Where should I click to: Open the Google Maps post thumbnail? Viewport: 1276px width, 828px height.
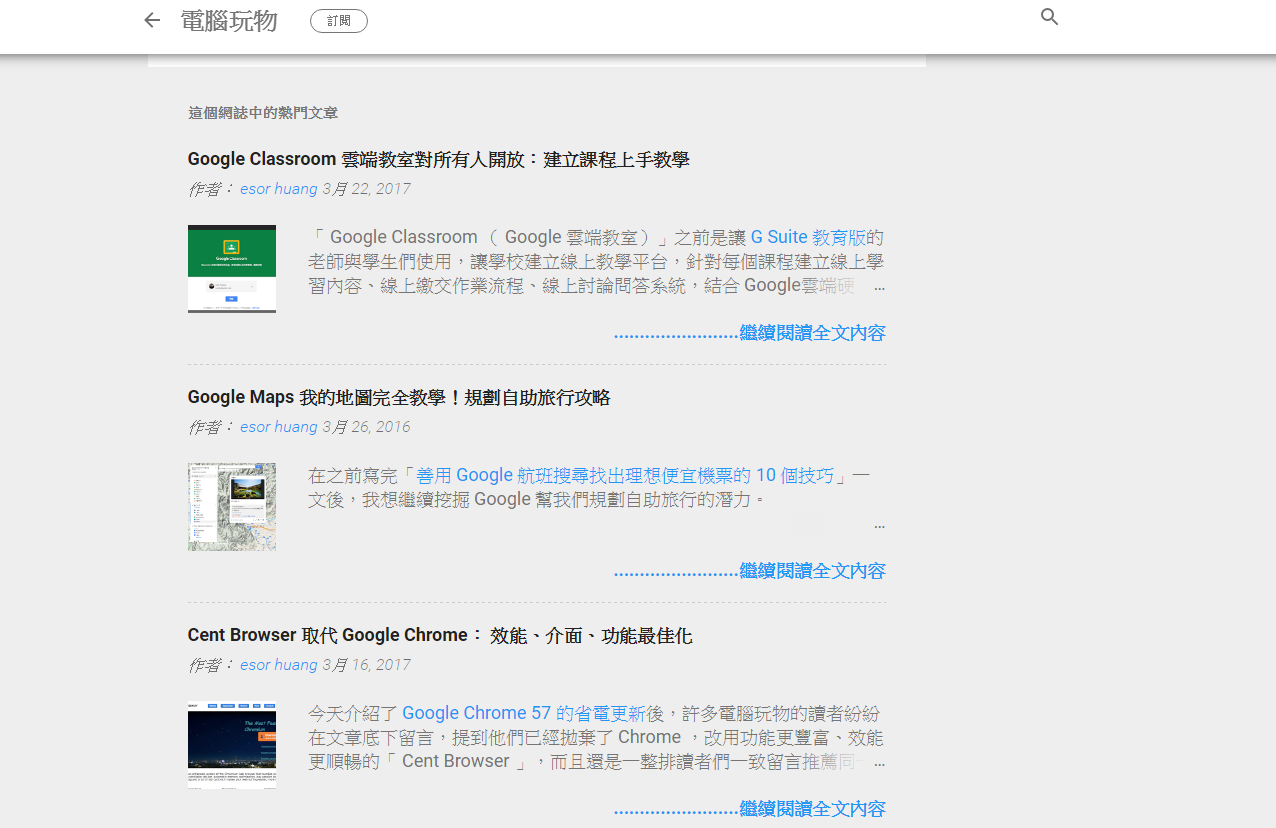click(232, 507)
